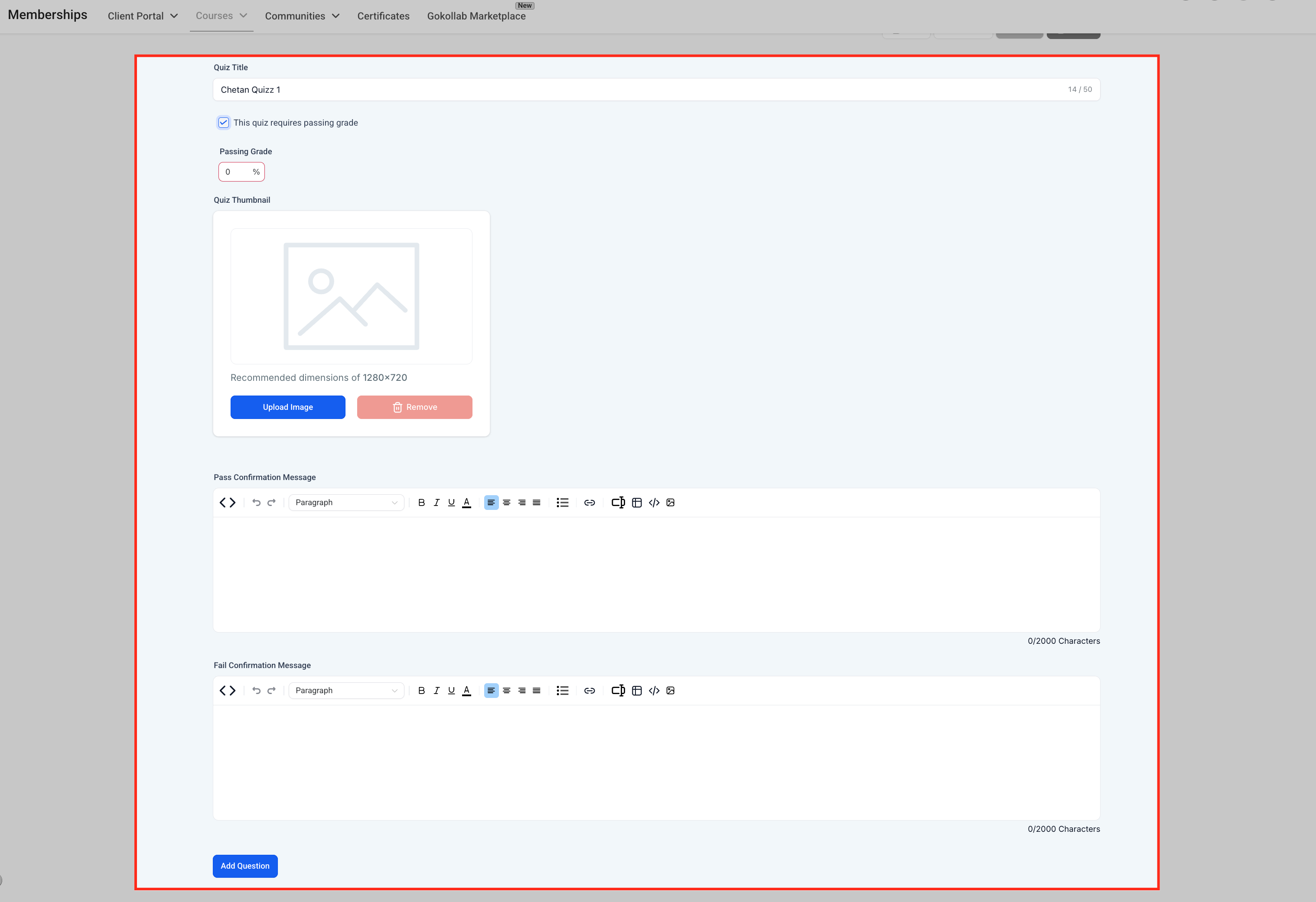Uncheck This quiz requires passing grade
The width and height of the screenshot is (1316, 902).
click(x=224, y=123)
